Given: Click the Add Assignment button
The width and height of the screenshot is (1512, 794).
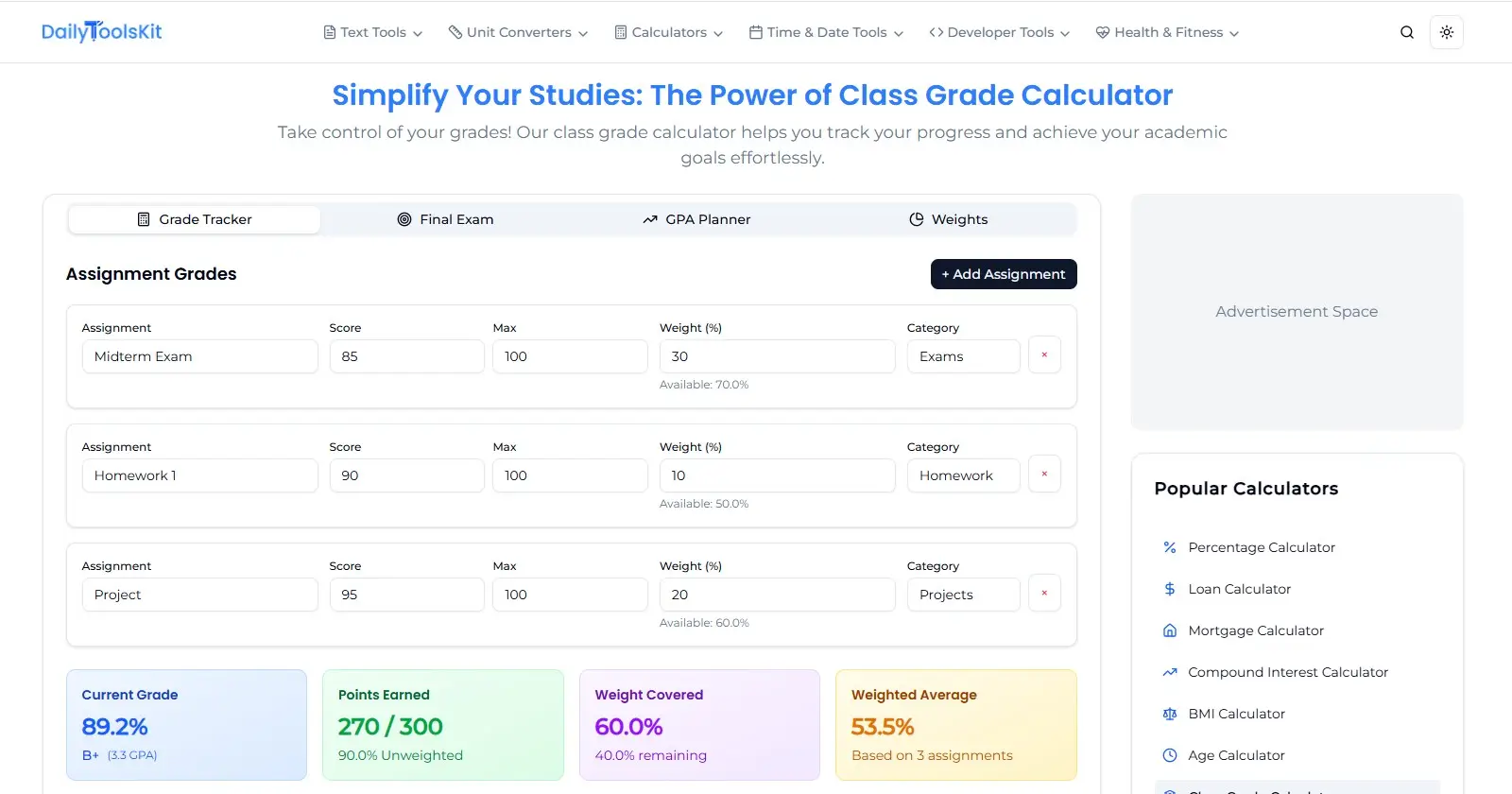Looking at the screenshot, I should click(1003, 274).
